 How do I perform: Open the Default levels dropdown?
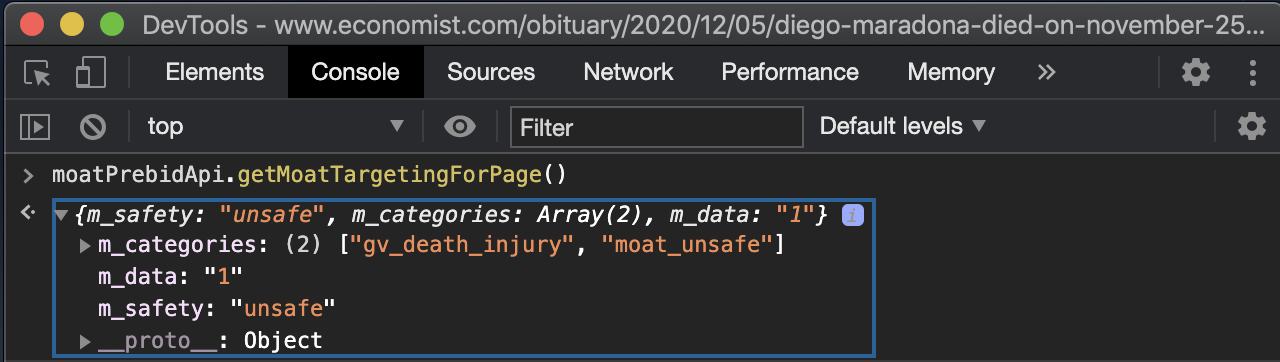(x=902, y=126)
